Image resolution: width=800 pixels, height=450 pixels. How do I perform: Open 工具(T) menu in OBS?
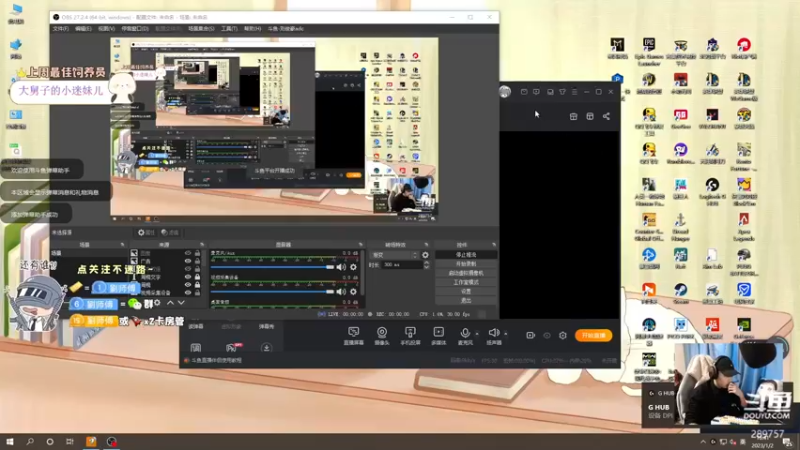pos(229,29)
